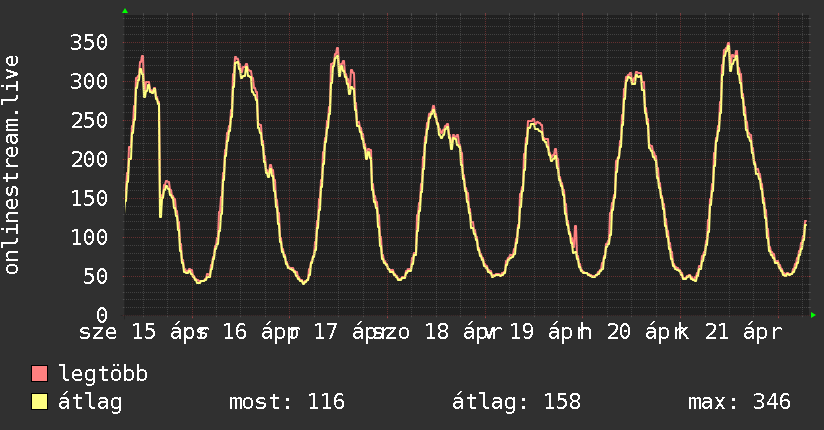Click the 50 label on Y axis
The width and height of the screenshot is (824, 430).
click(96, 277)
